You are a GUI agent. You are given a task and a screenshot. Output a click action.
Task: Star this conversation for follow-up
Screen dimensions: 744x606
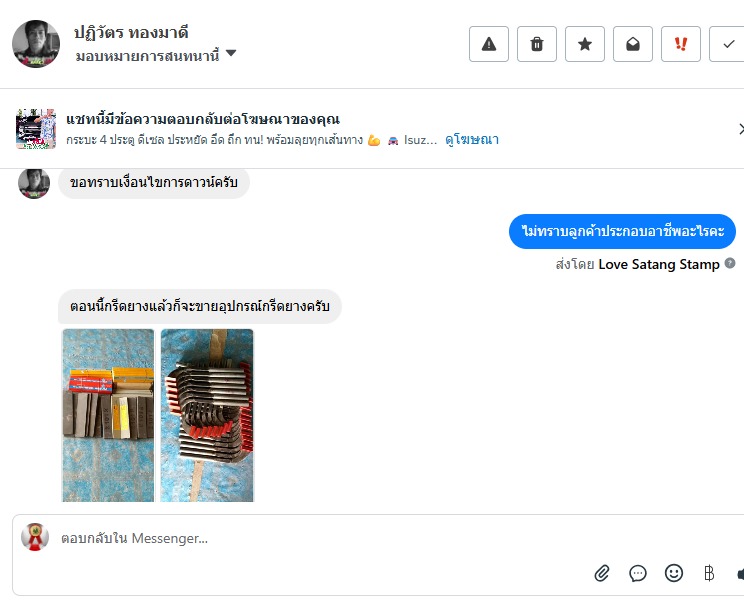[585, 44]
